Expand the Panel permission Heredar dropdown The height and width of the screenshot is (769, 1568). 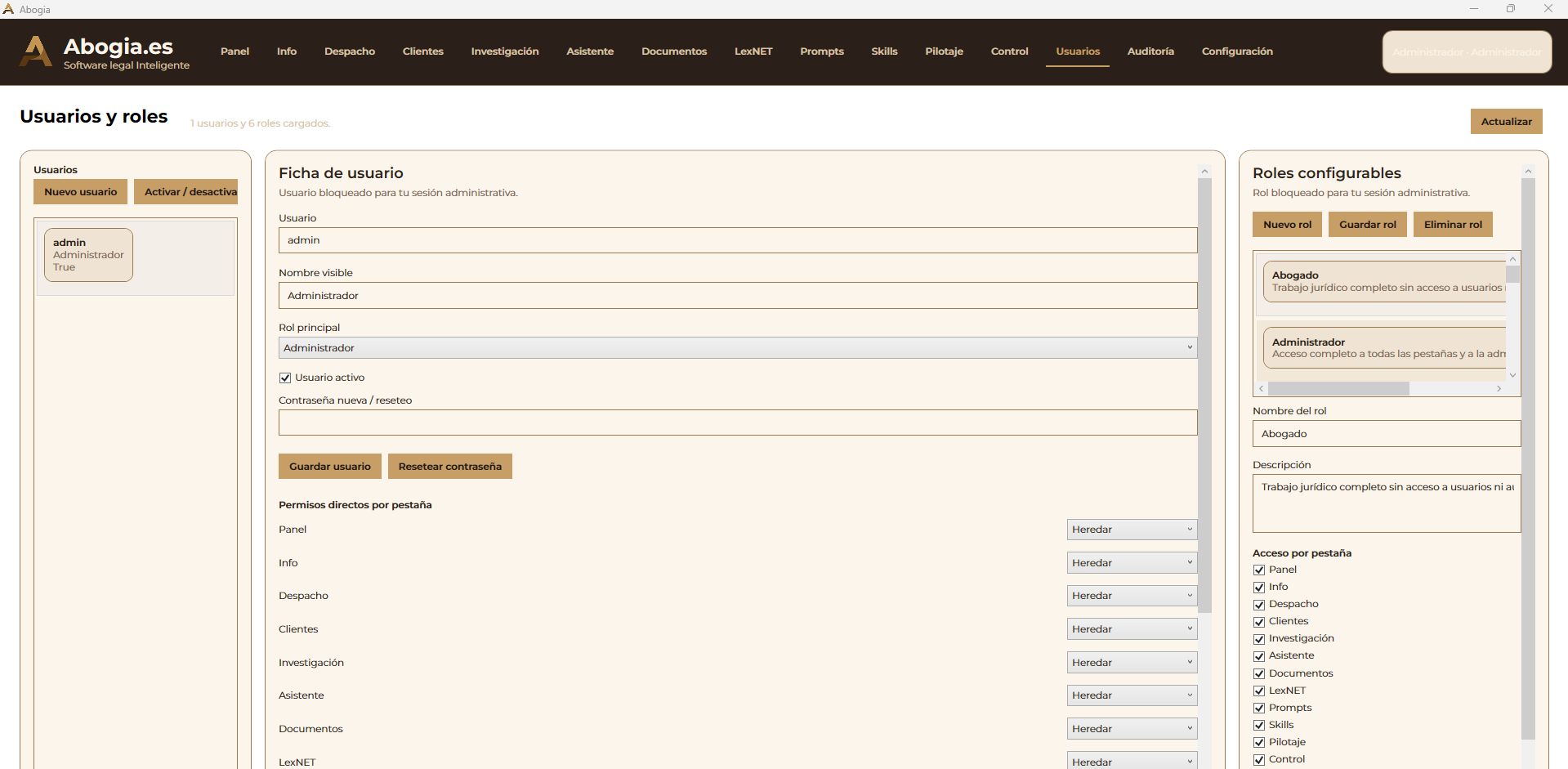point(1132,530)
